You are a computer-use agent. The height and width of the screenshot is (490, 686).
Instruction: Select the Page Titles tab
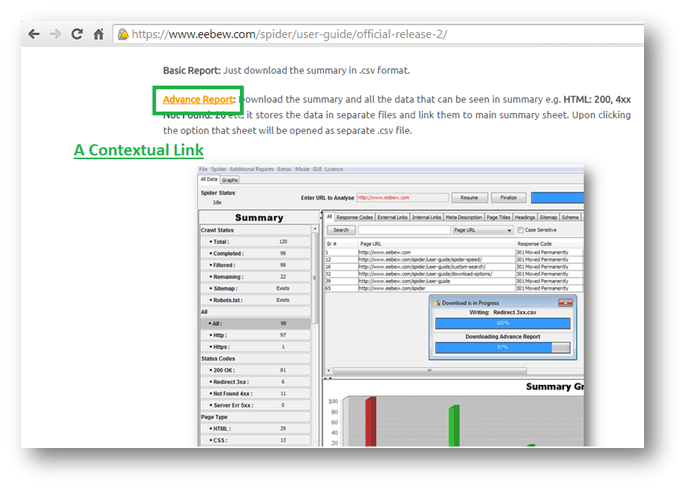(x=498, y=217)
